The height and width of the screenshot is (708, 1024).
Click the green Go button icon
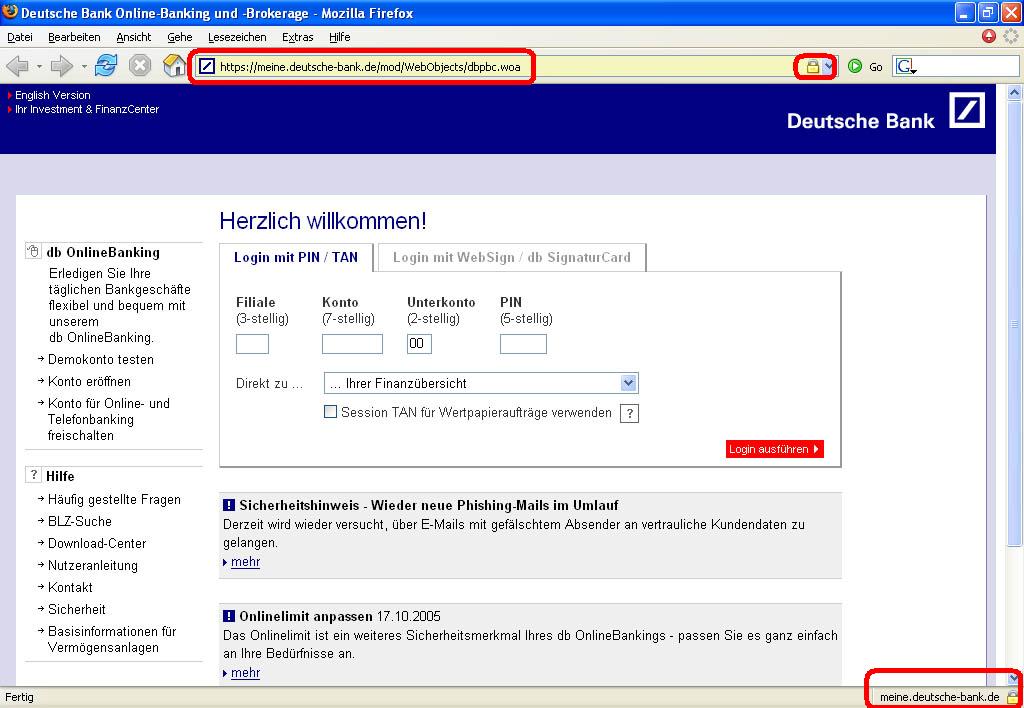(x=854, y=66)
